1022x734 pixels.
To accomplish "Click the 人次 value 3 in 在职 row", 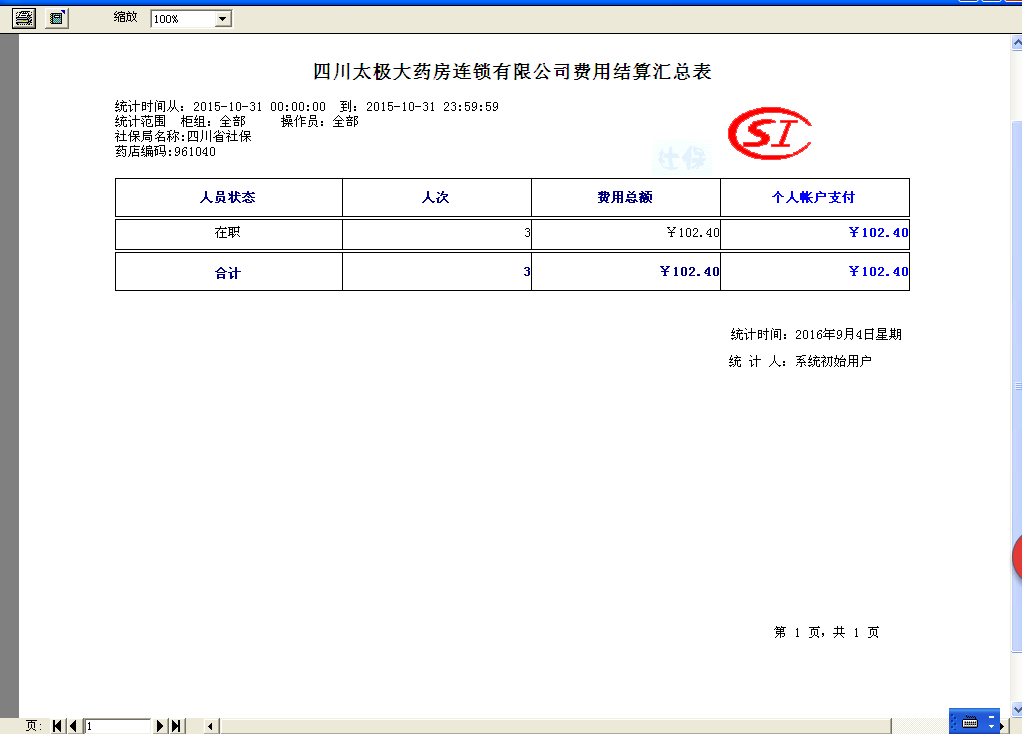I will (527, 233).
